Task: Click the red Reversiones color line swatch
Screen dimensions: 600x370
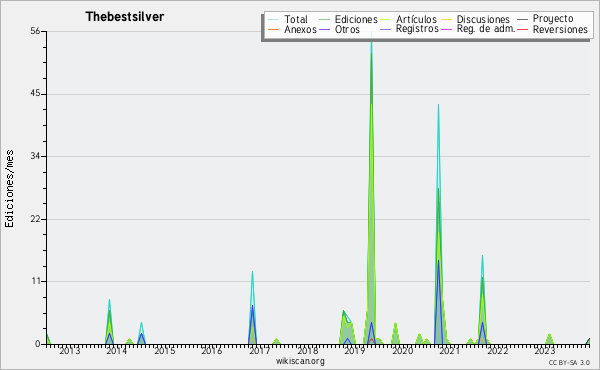Action: tap(522, 29)
